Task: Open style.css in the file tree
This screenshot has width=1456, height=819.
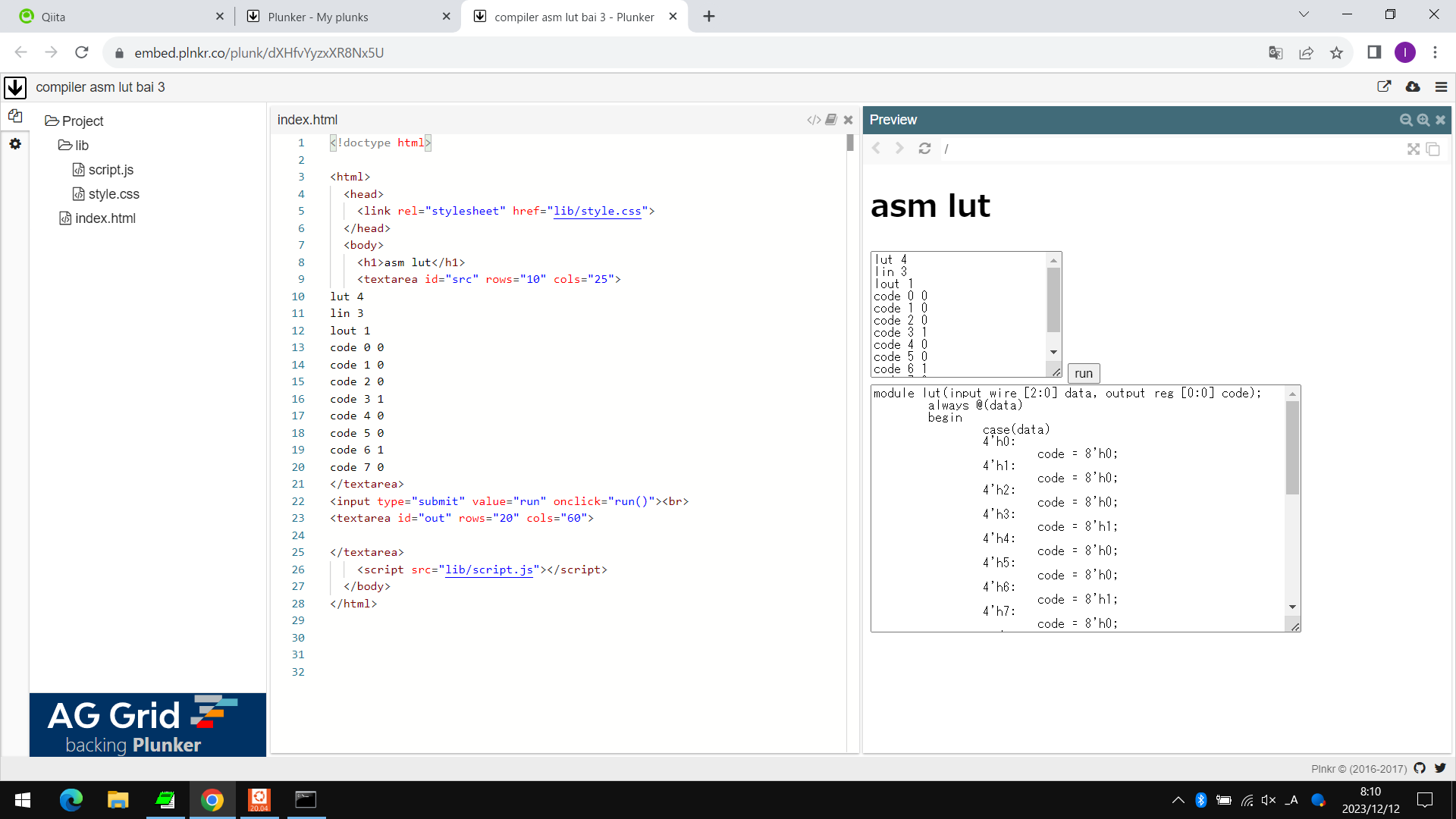Action: (x=113, y=194)
